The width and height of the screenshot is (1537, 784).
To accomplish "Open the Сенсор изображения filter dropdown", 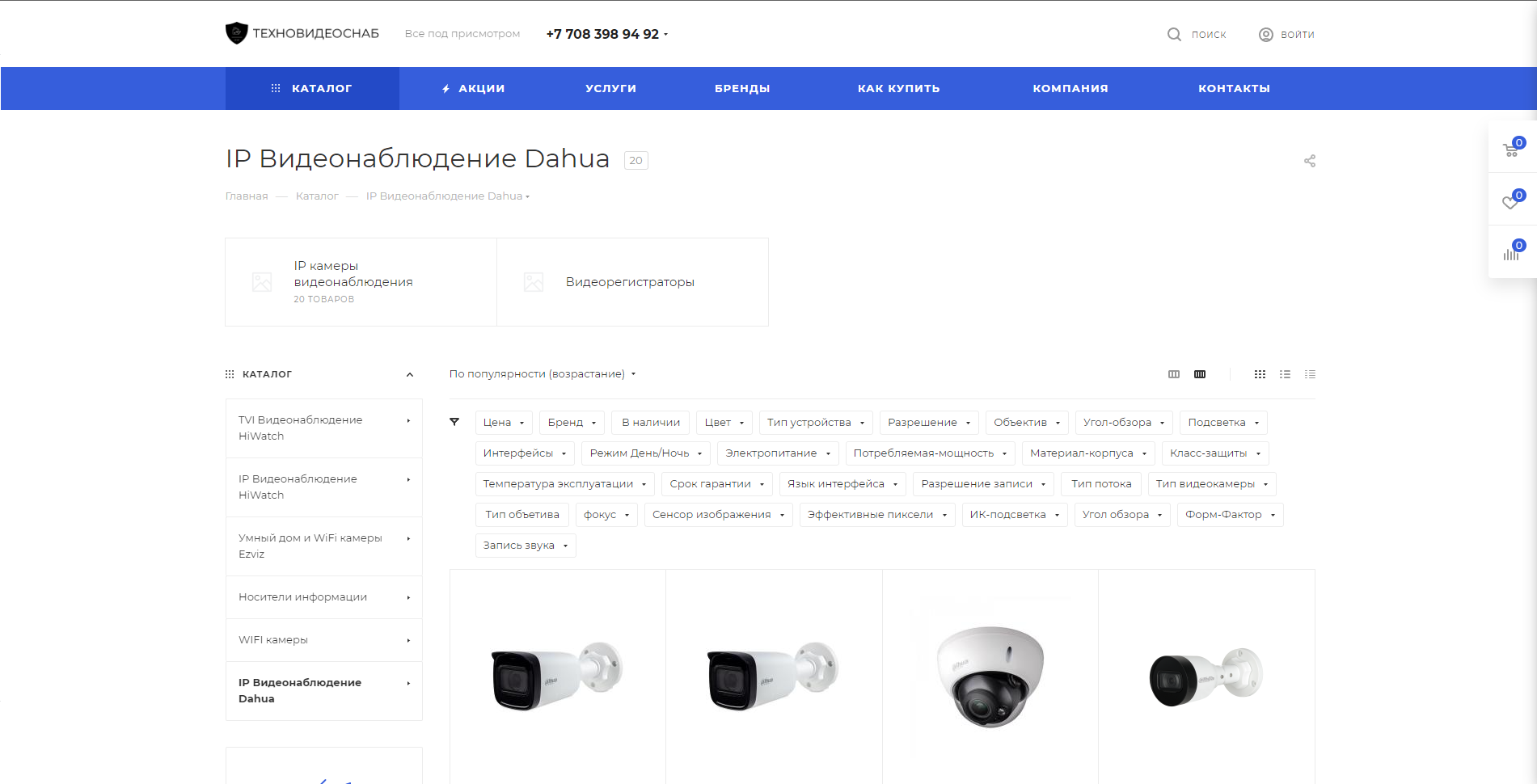I will (x=719, y=515).
